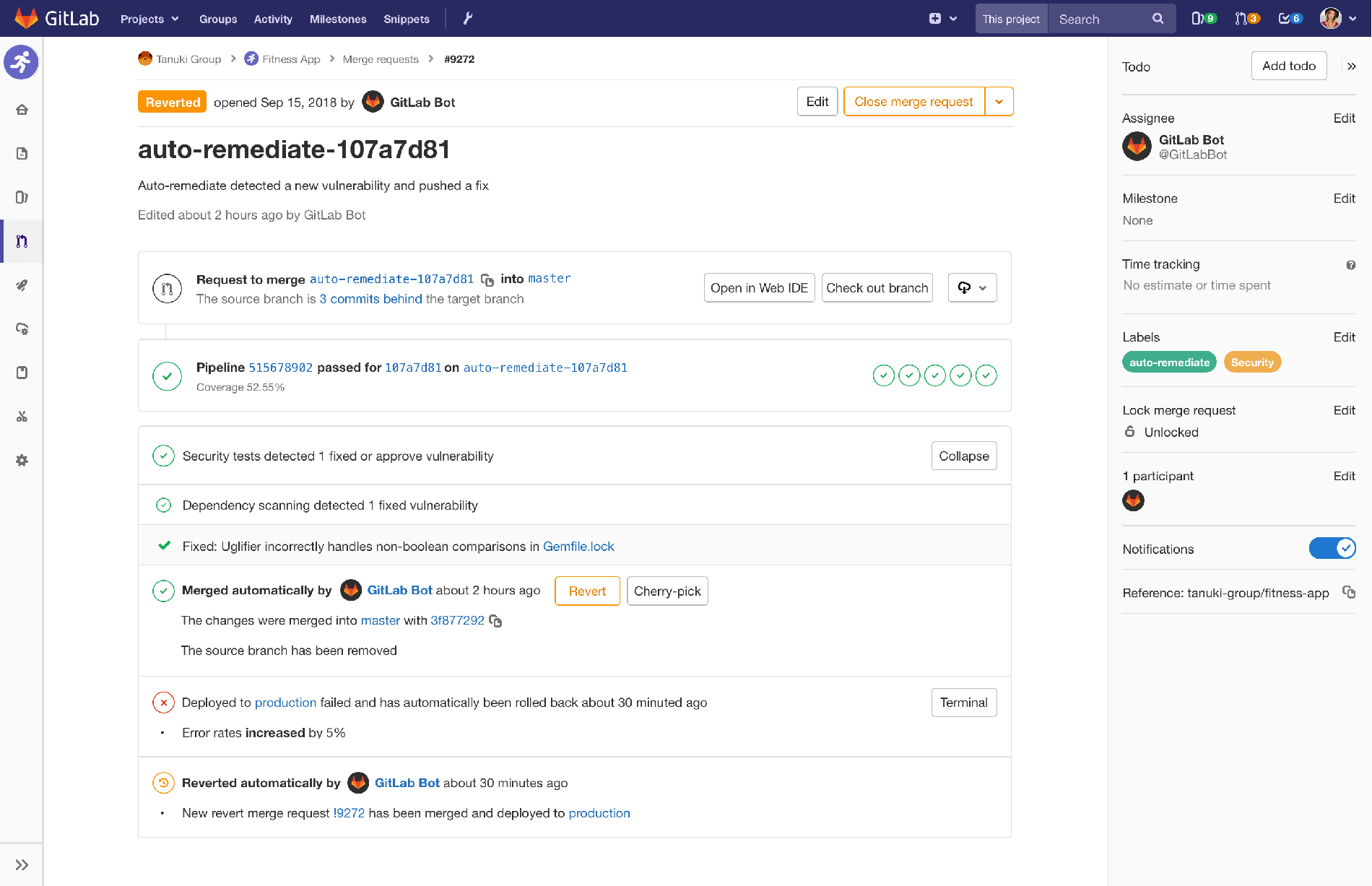Edit Lock merge request setting
Screen dimensions: 1372x886
tap(1344, 410)
